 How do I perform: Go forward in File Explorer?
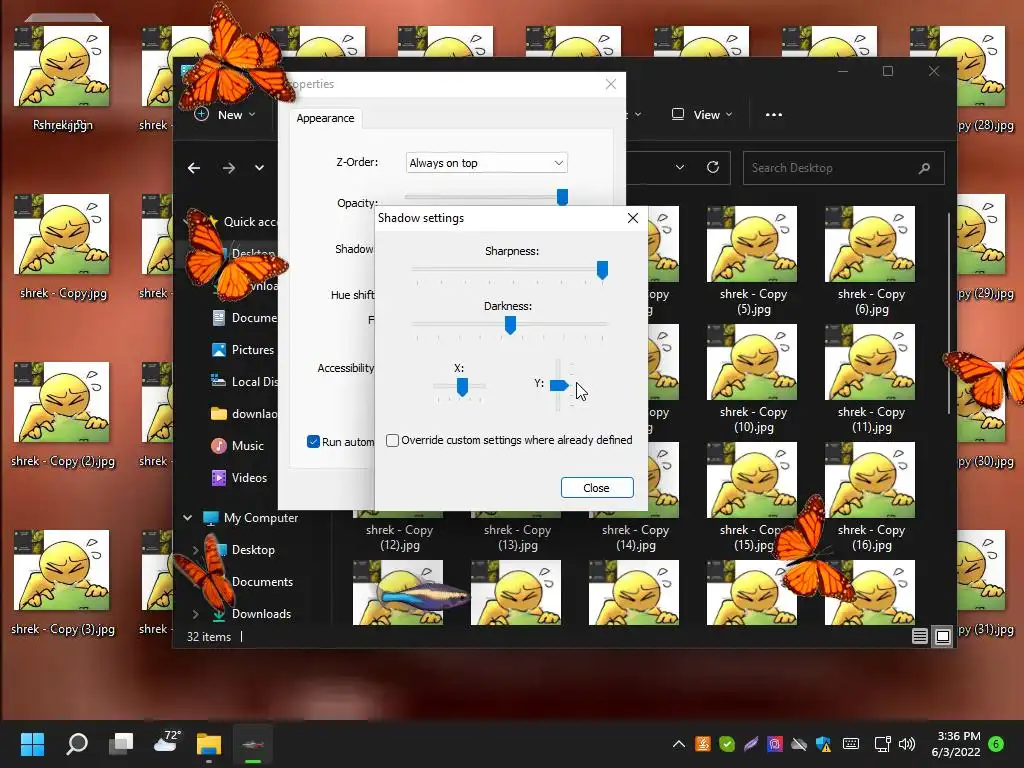(x=229, y=168)
